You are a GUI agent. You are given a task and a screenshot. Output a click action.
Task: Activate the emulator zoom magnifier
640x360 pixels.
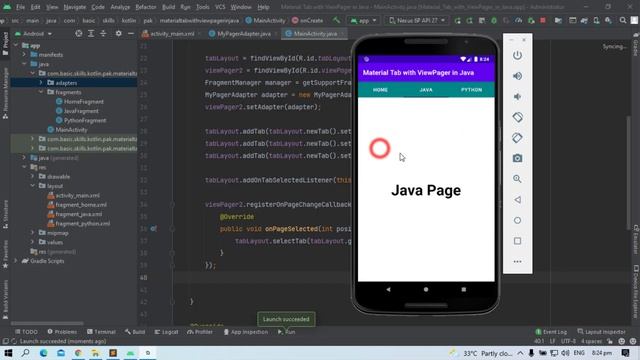(x=517, y=179)
